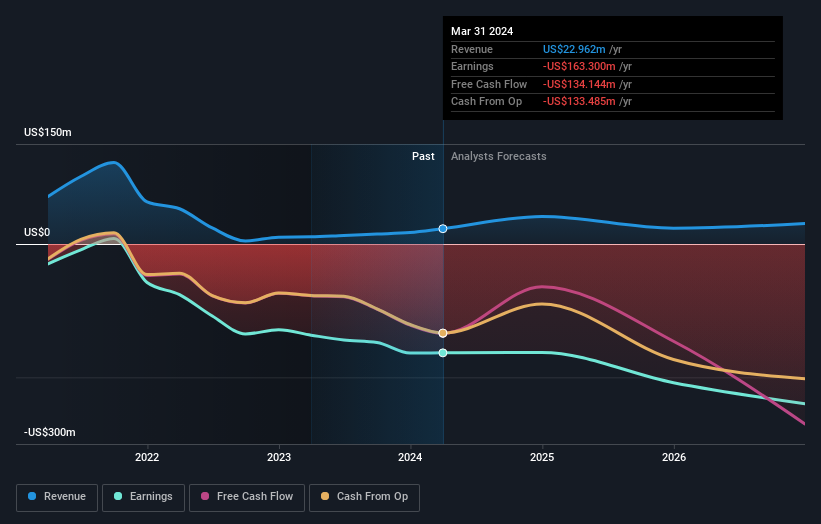Toggle the Cash From Op legend series

(364, 497)
